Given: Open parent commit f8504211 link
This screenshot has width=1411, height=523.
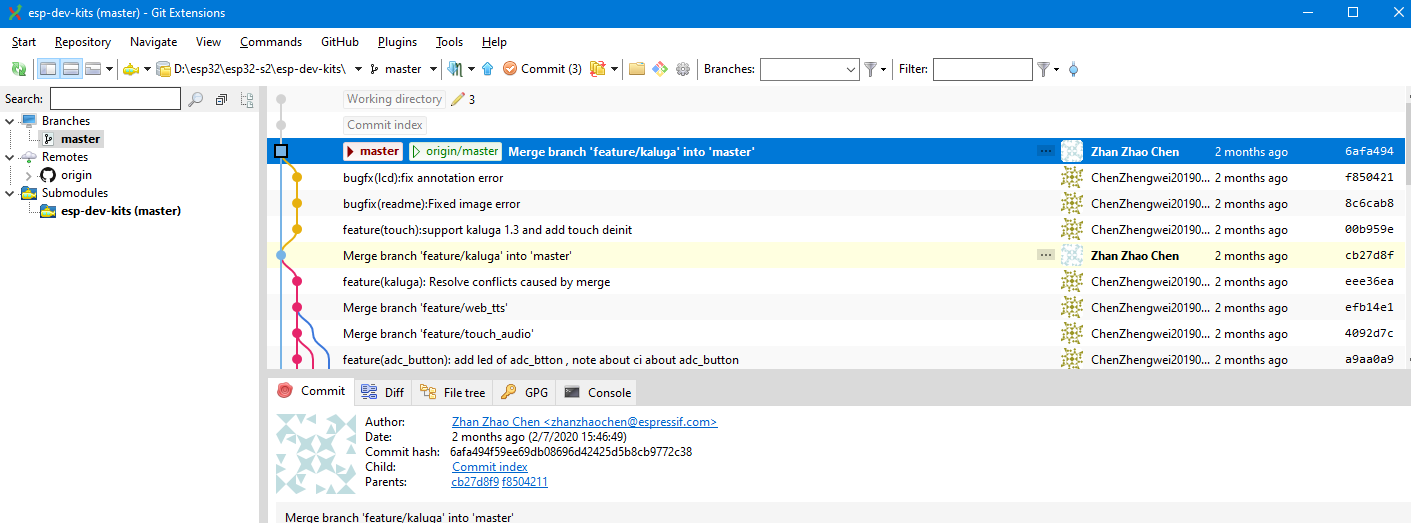Looking at the screenshot, I should pyautogui.click(x=525, y=482).
